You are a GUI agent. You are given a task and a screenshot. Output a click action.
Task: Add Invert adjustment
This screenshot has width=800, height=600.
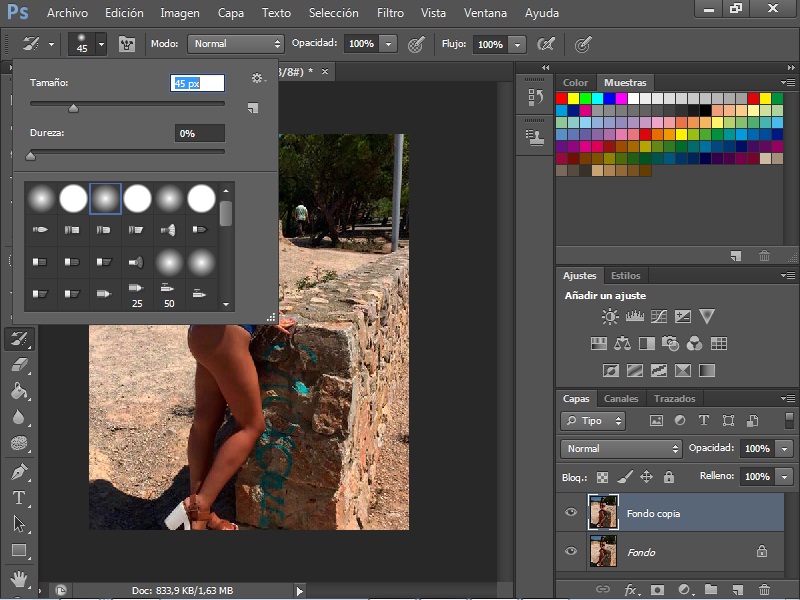coord(610,370)
